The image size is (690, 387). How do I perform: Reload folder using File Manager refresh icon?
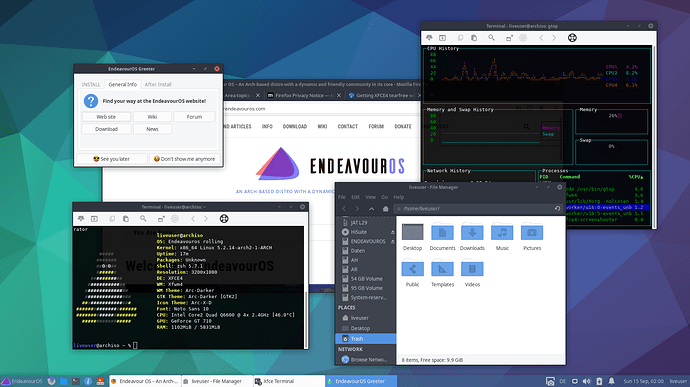557,209
